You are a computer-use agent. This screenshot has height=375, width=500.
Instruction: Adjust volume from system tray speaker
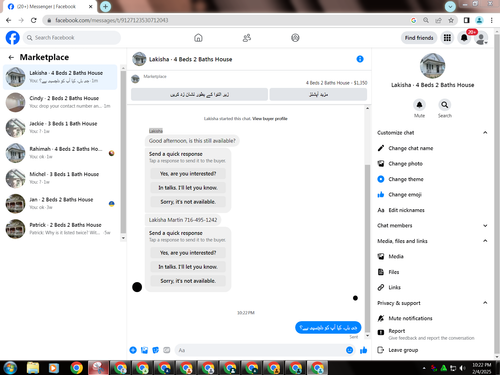pyautogui.click(x=462, y=368)
